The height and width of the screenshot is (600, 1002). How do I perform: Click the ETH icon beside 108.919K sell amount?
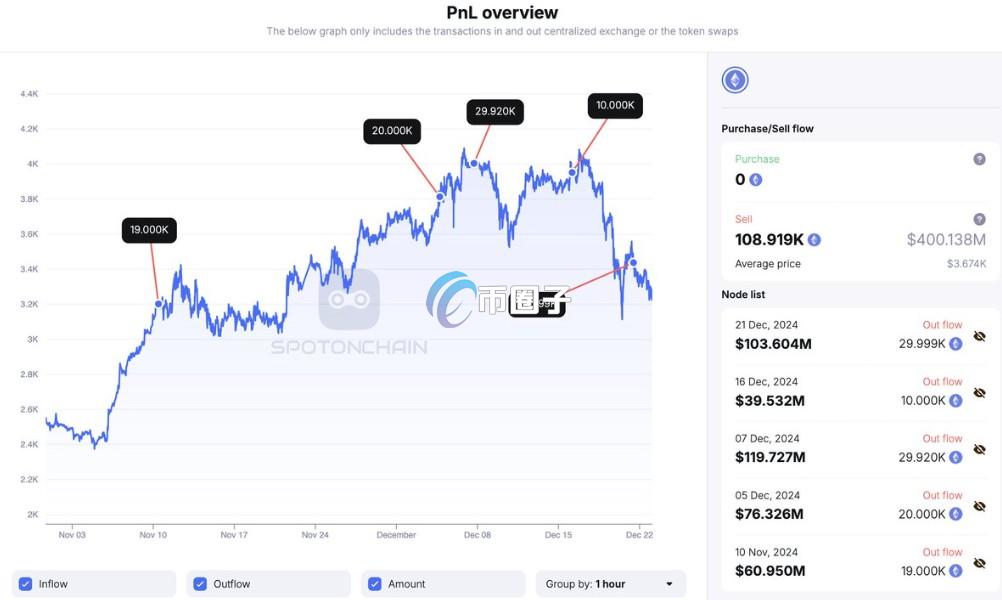pyautogui.click(x=814, y=240)
